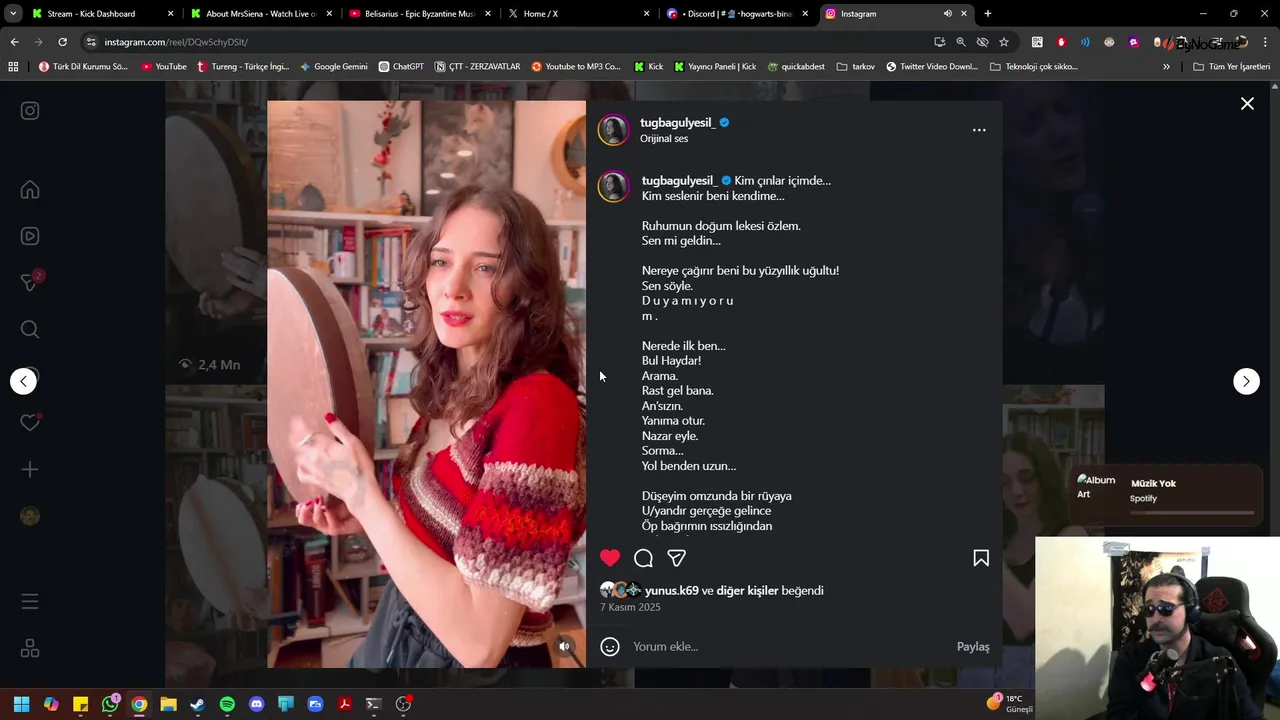Switch to About MrsSiena tab
This screenshot has width=1280, height=720.
pyautogui.click(x=261, y=14)
